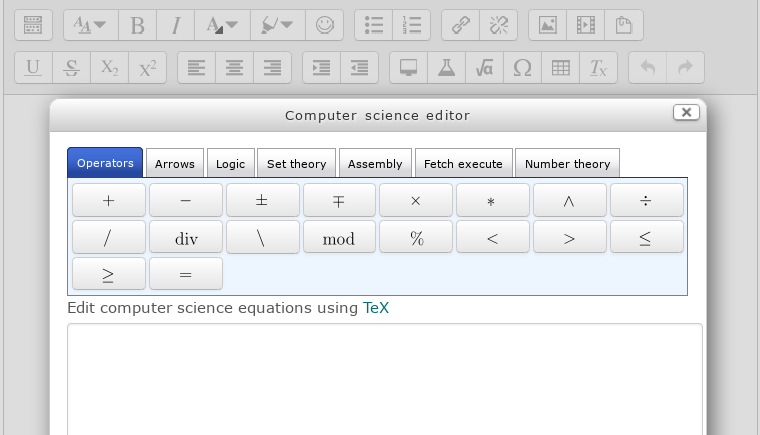The height and width of the screenshot is (435, 760).
Task: Insert the minus operator
Action: (186, 200)
